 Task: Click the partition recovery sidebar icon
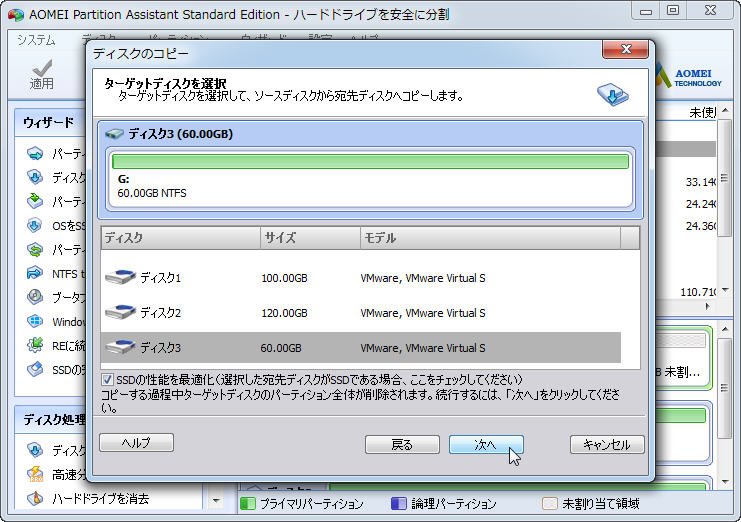coord(35,249)
